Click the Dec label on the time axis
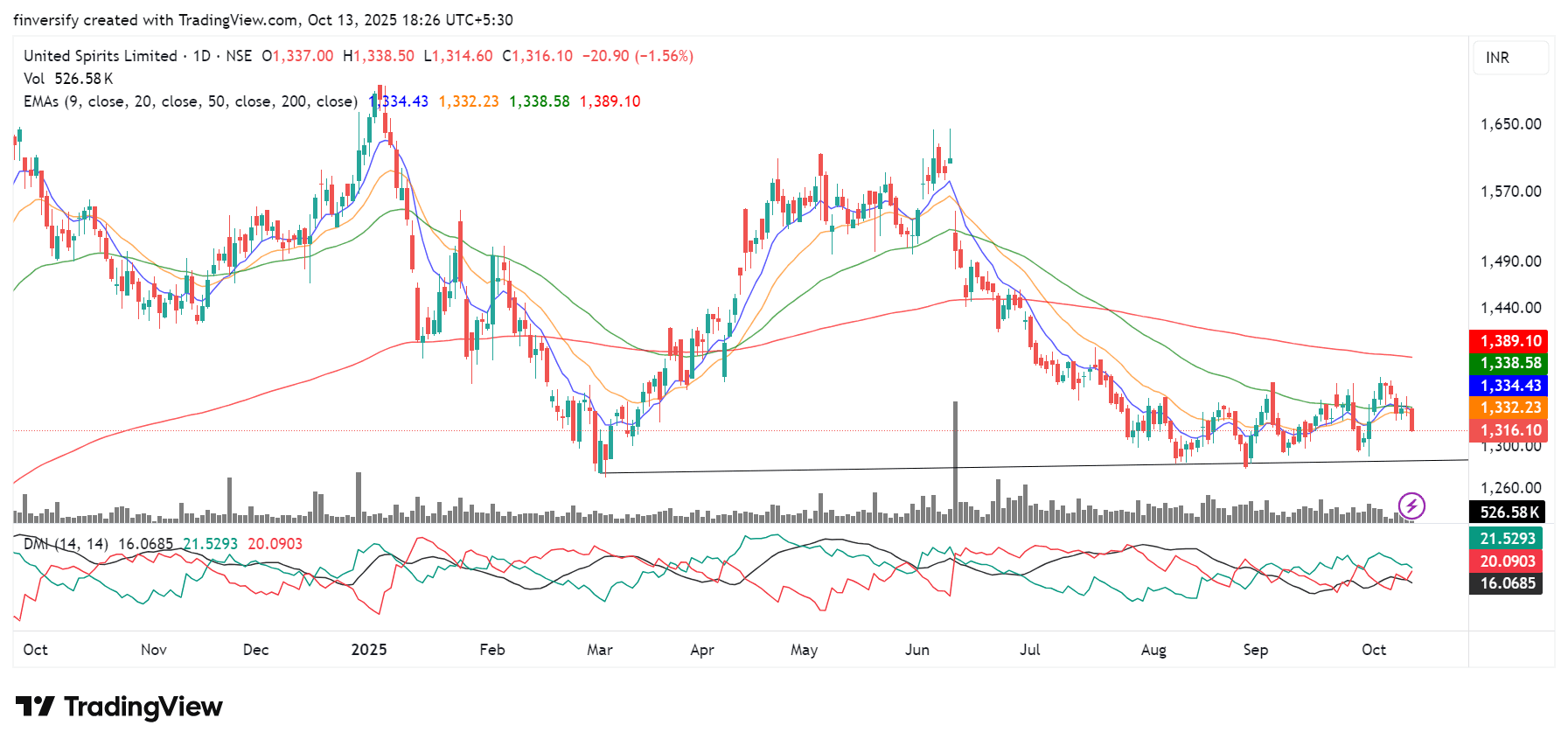This screenshot has height=746, width=1568. pos(256,650)
